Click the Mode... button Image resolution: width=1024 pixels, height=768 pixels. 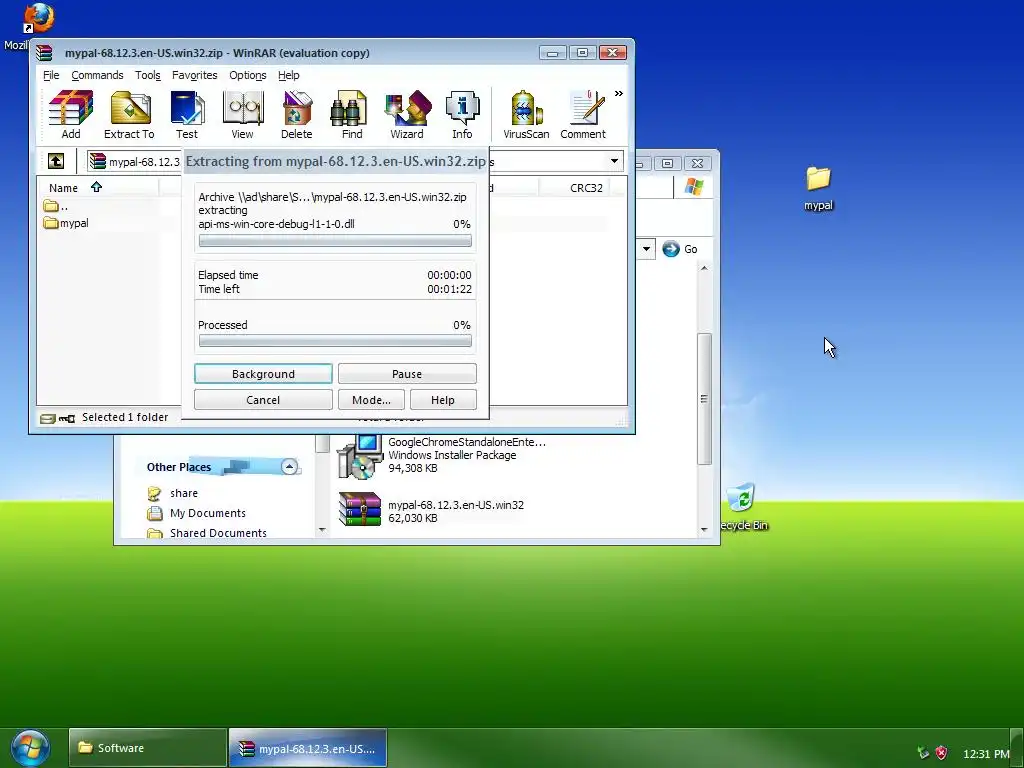coord(371,400)
